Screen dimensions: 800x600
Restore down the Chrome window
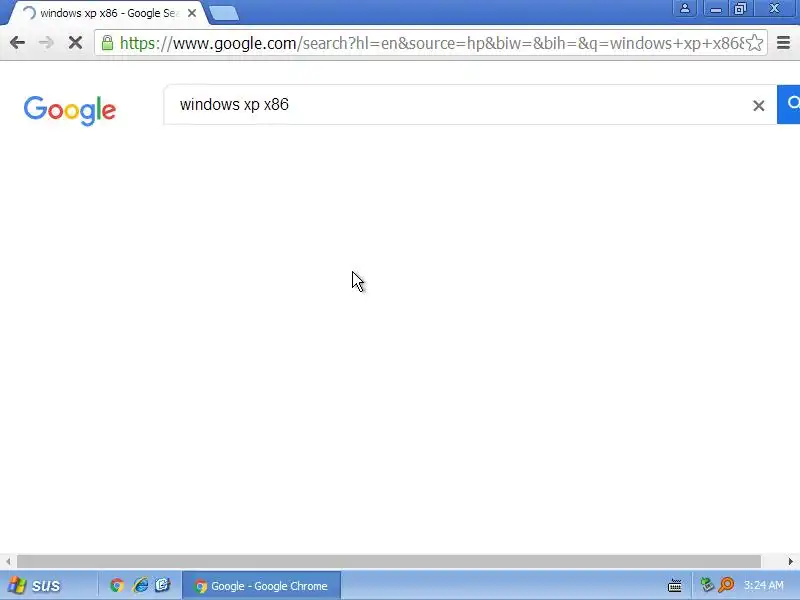click(740, 9)
